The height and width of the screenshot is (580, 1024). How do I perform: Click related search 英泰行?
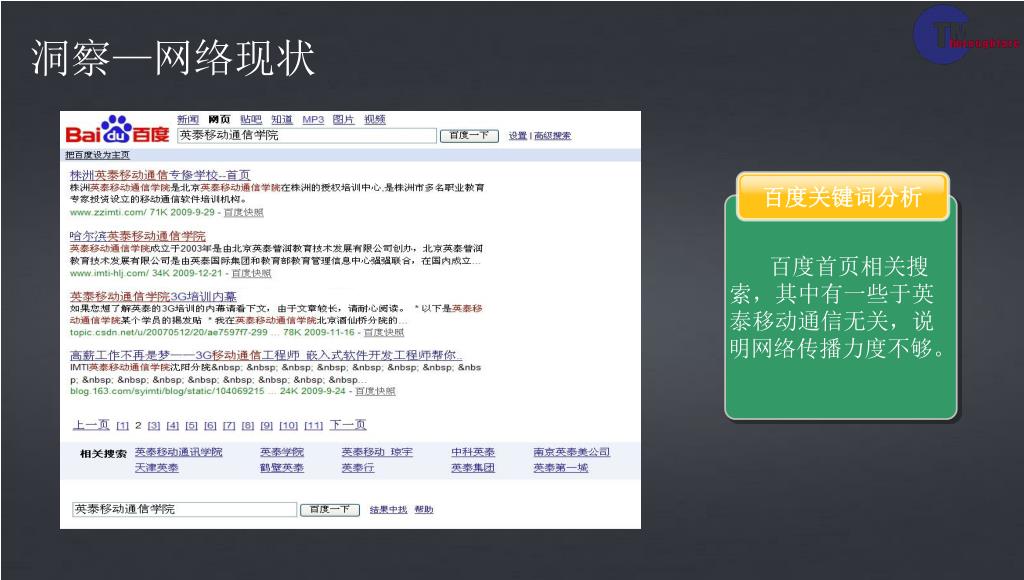click(x=358, y=468)
